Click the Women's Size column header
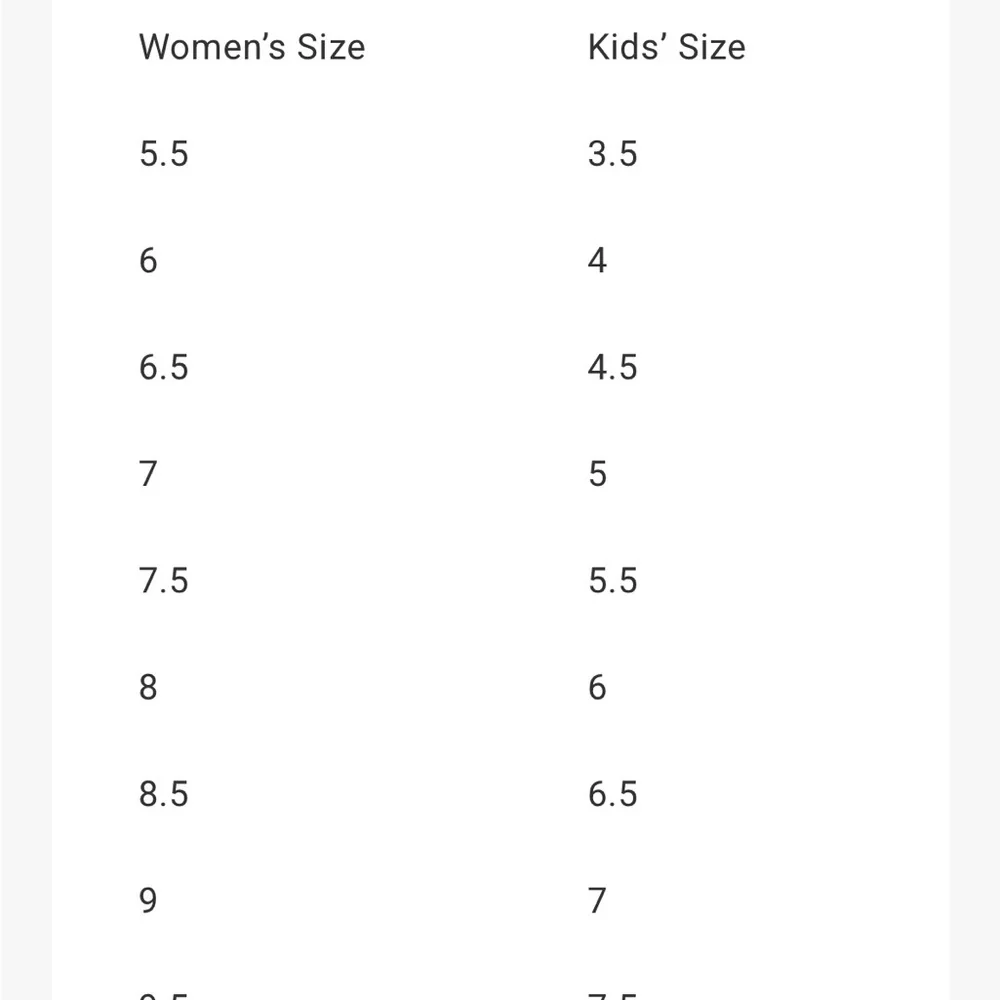Image resolution: width=1000 pixels, height=1000 pixels. click(x=252, y=47)
